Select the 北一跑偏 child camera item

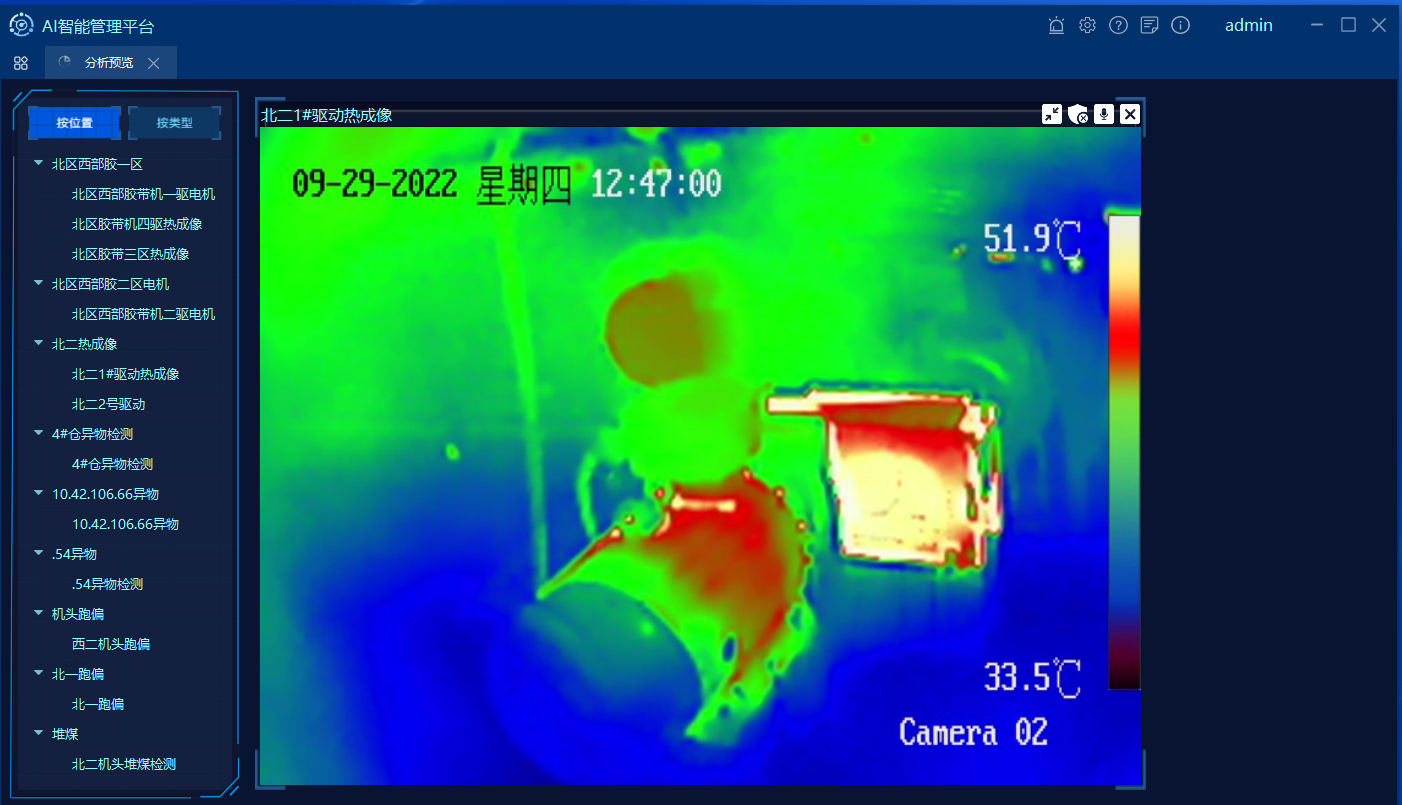coord(97,704)
